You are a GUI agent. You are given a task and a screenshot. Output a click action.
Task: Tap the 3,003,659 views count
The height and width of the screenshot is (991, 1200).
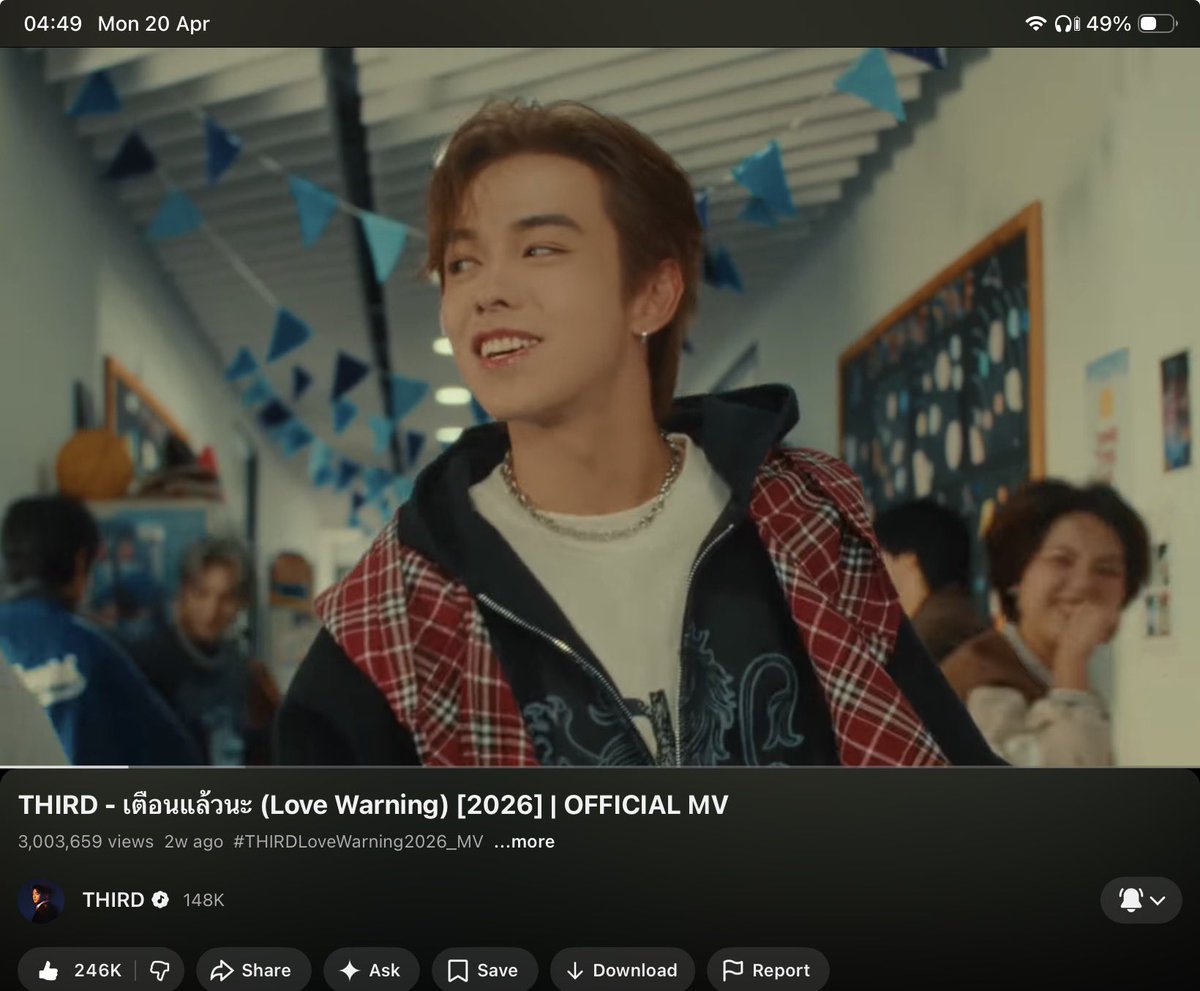86,842
